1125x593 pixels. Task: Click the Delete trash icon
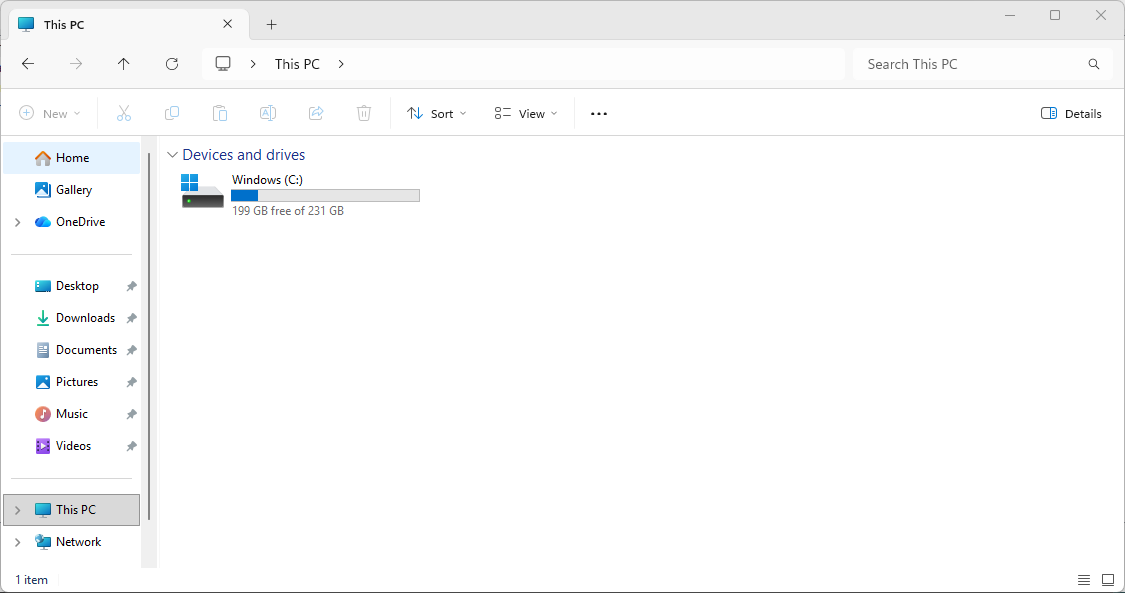pyautogui.click(x=364, y=114)
